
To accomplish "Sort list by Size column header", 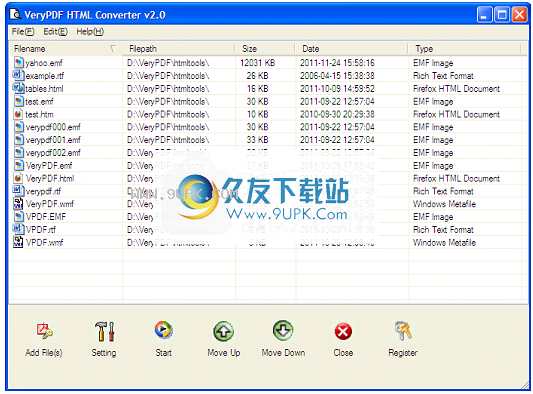I will 264,49.
